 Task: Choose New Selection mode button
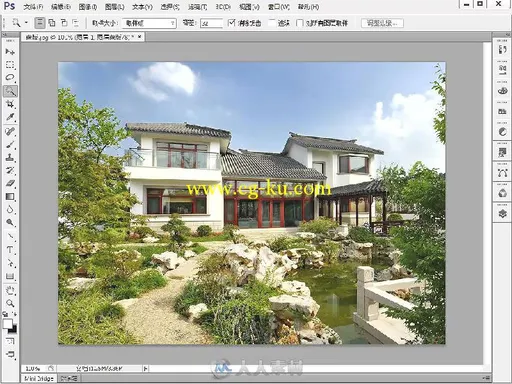click(x=40, y=23)
